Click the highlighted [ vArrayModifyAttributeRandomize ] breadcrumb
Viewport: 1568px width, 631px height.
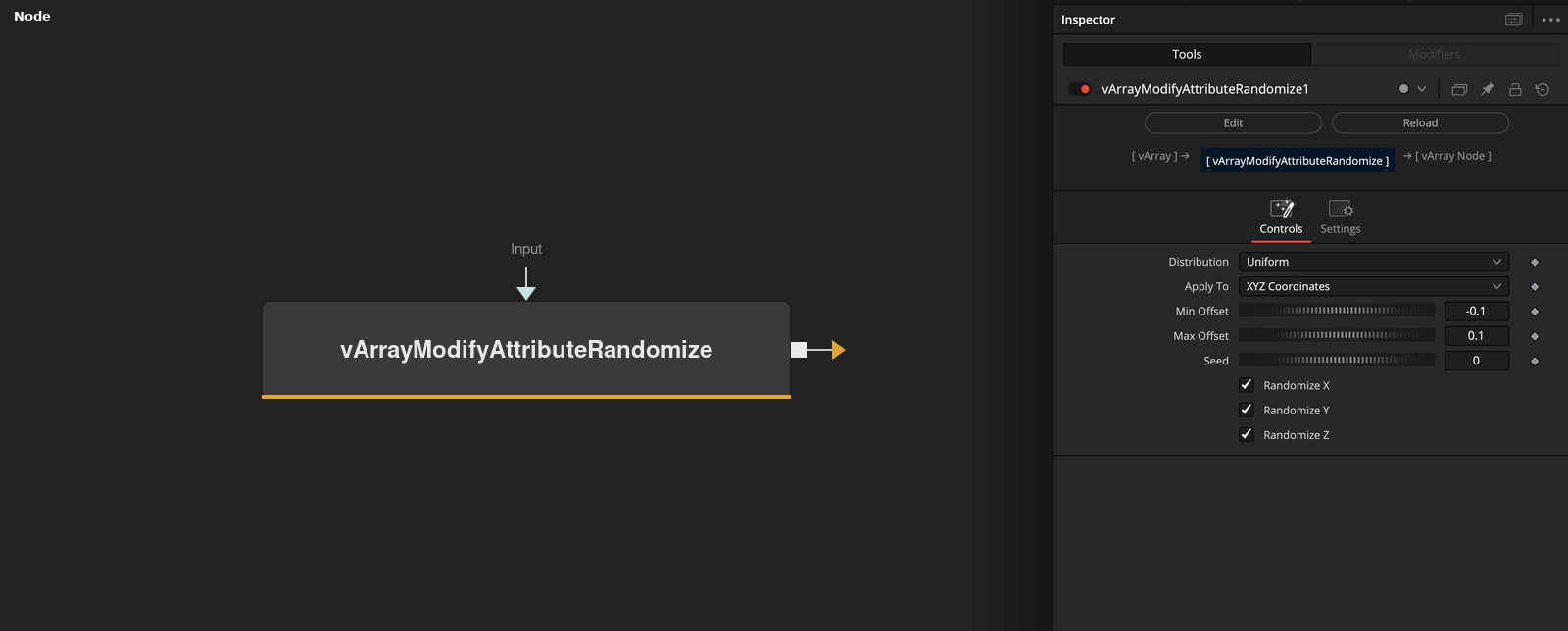1298,161
